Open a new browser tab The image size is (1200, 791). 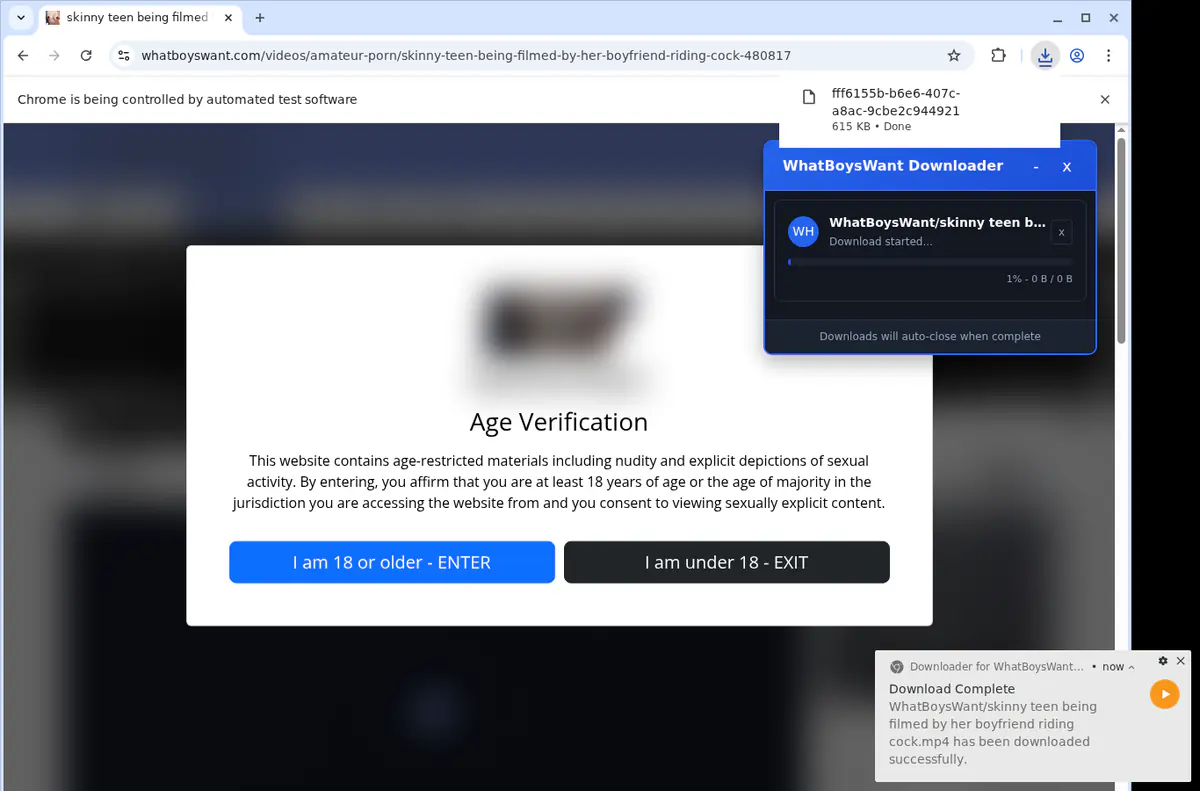(260, 18)
